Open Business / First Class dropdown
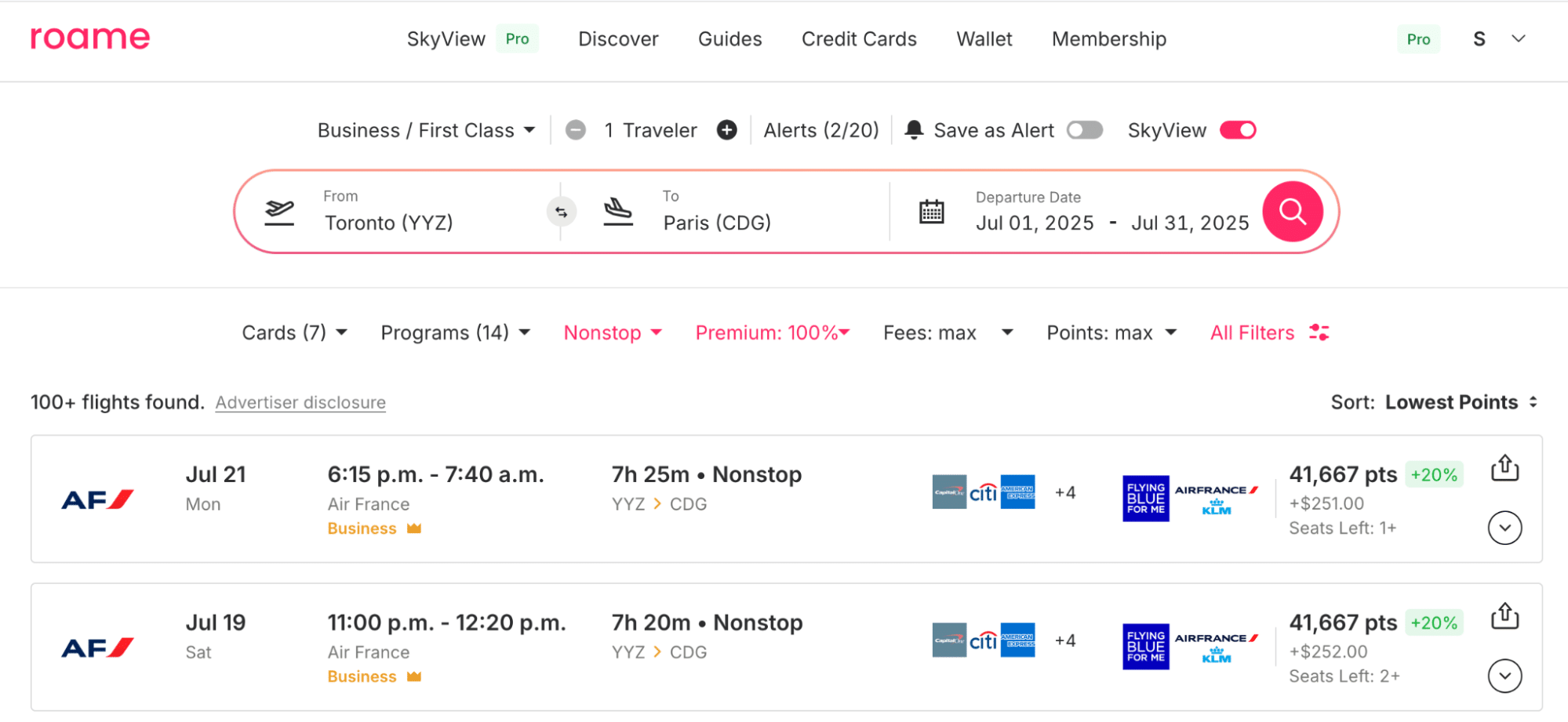This screenshot has width=1568, height=722. (x=426, y=130)
